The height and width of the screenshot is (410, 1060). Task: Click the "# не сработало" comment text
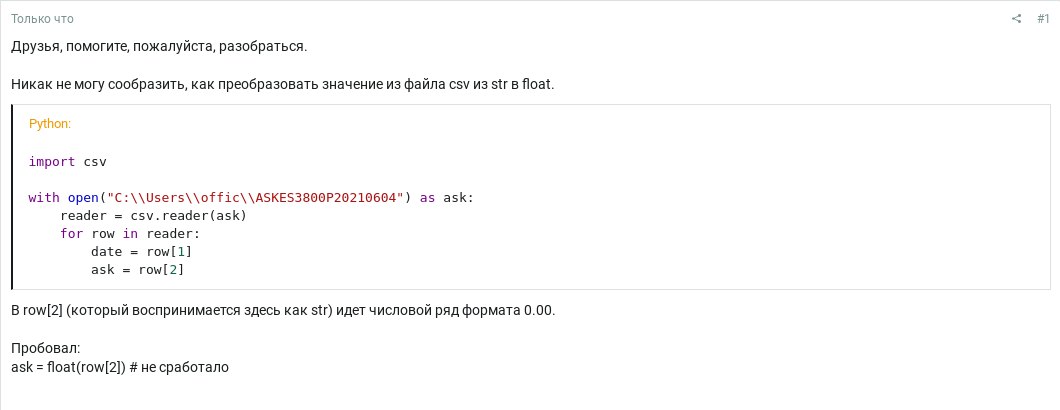179,367
